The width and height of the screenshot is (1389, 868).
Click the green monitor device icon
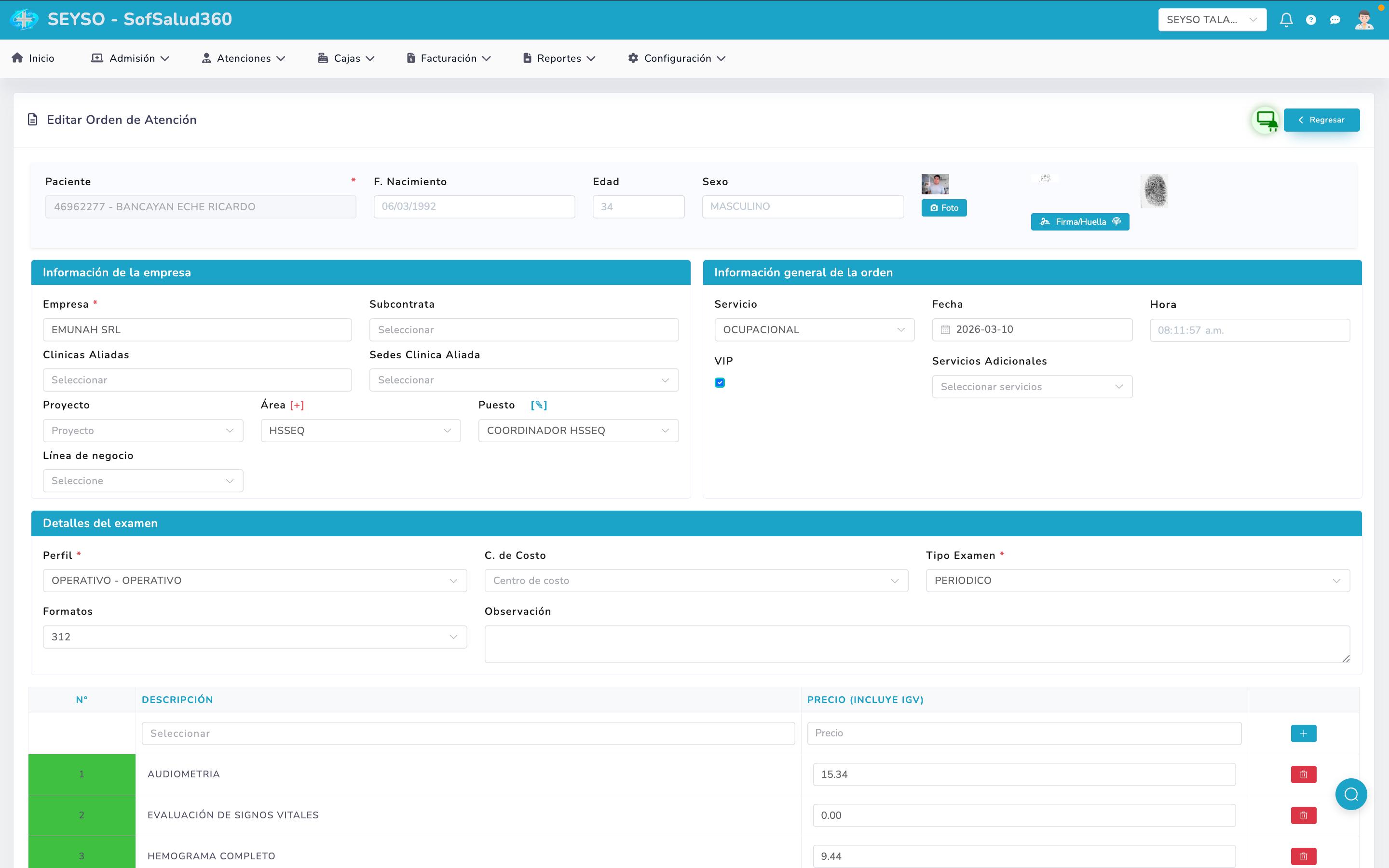pos(1266,120)
